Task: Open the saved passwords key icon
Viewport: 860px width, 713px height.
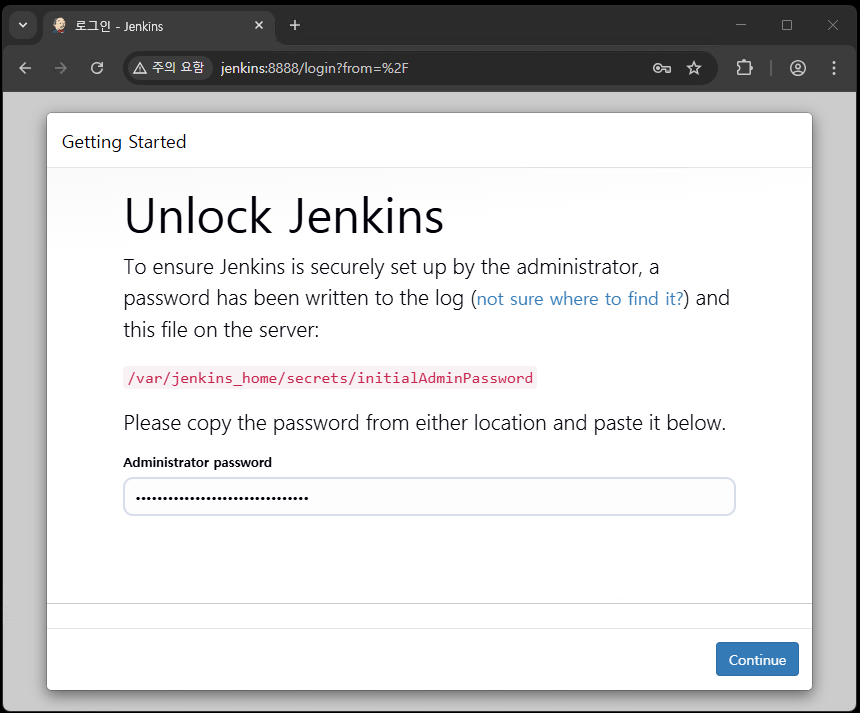Action: coord(662,68)
